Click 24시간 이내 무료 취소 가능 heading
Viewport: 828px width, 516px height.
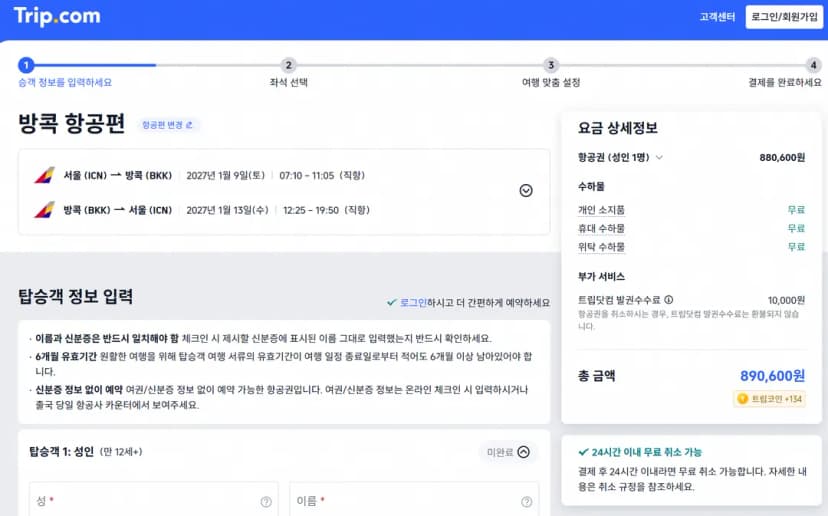(x=646, y=452)
